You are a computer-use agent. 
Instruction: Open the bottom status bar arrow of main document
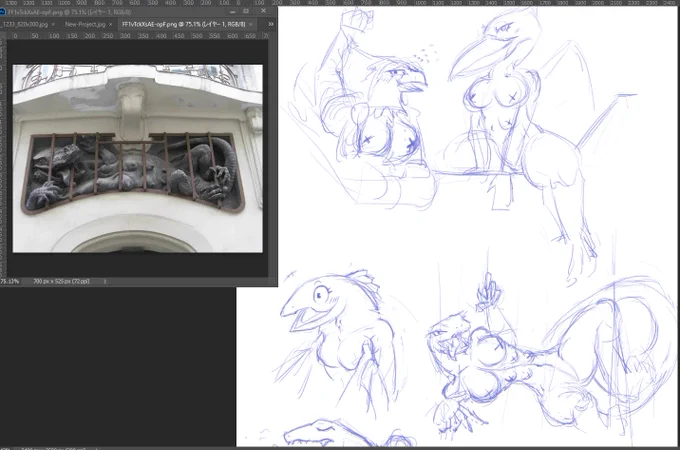pos(96,448)
